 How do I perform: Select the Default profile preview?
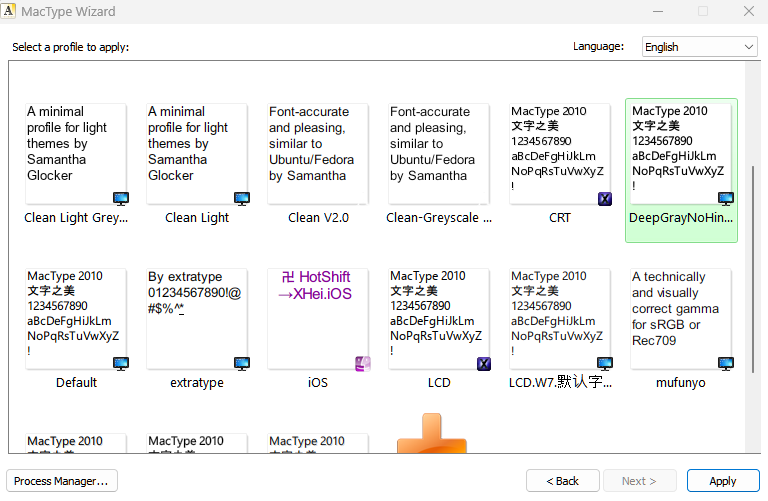tap(76, 319)
